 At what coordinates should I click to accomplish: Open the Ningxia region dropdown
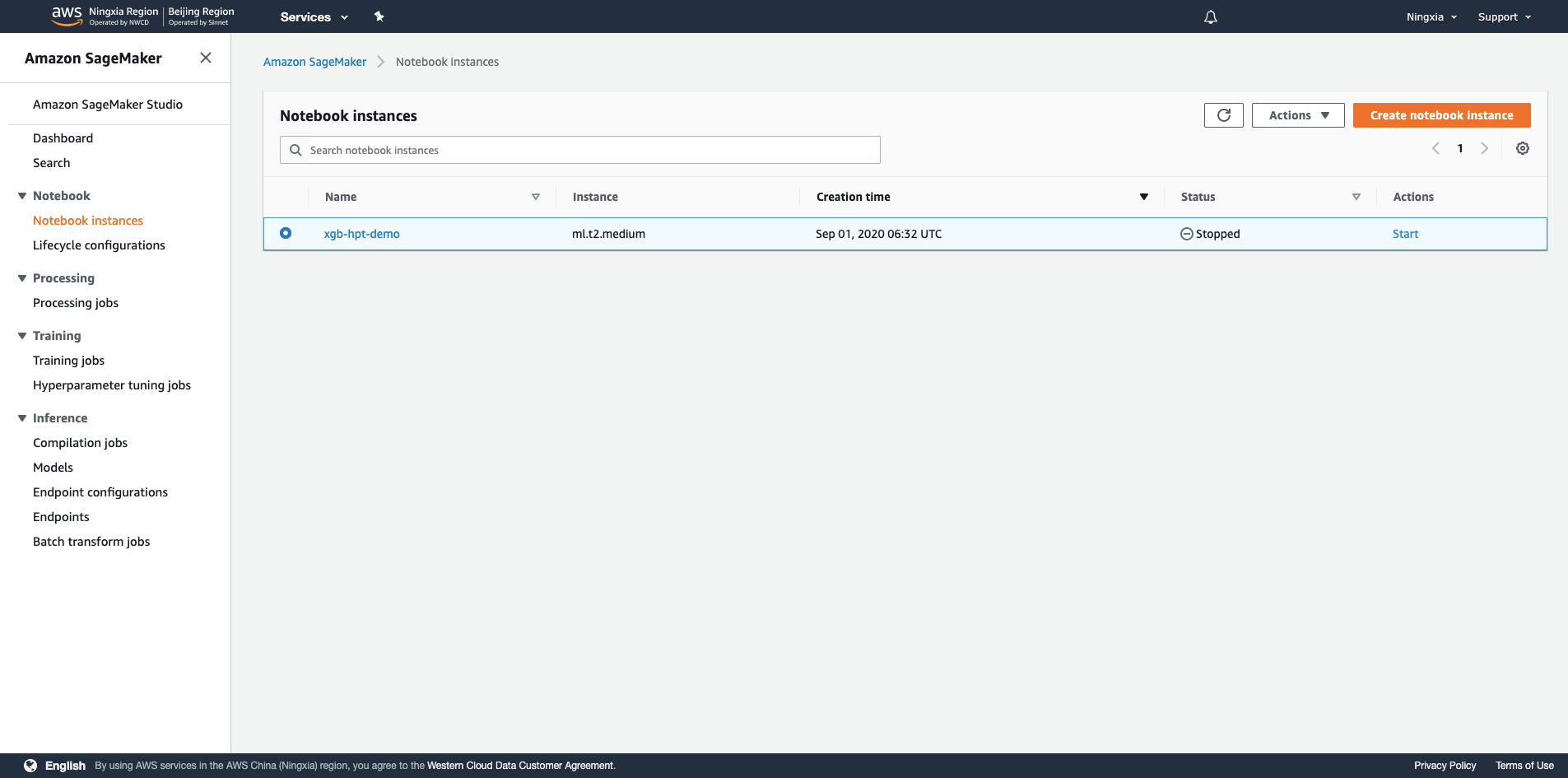pyautogui.click(x=1432, y=16)
